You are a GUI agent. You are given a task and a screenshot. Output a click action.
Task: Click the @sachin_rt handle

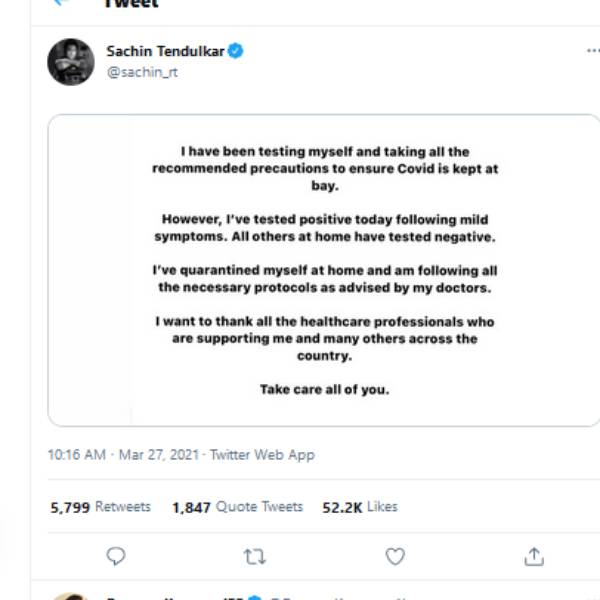pos(142,73)
